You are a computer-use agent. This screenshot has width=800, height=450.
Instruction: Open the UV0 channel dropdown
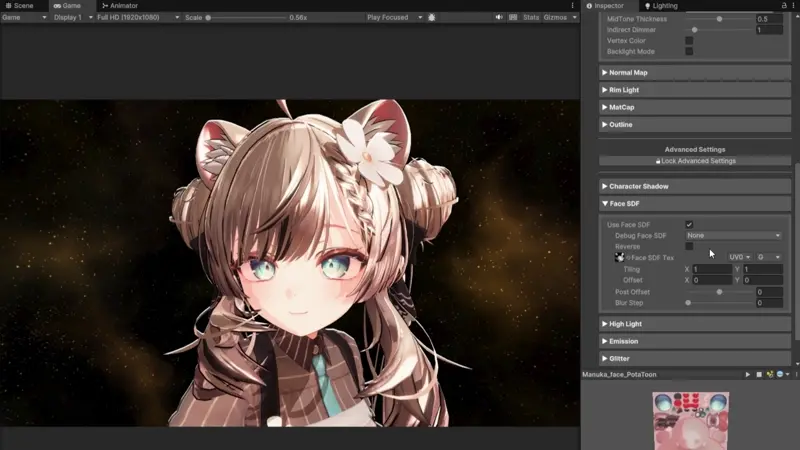point(740,257)
